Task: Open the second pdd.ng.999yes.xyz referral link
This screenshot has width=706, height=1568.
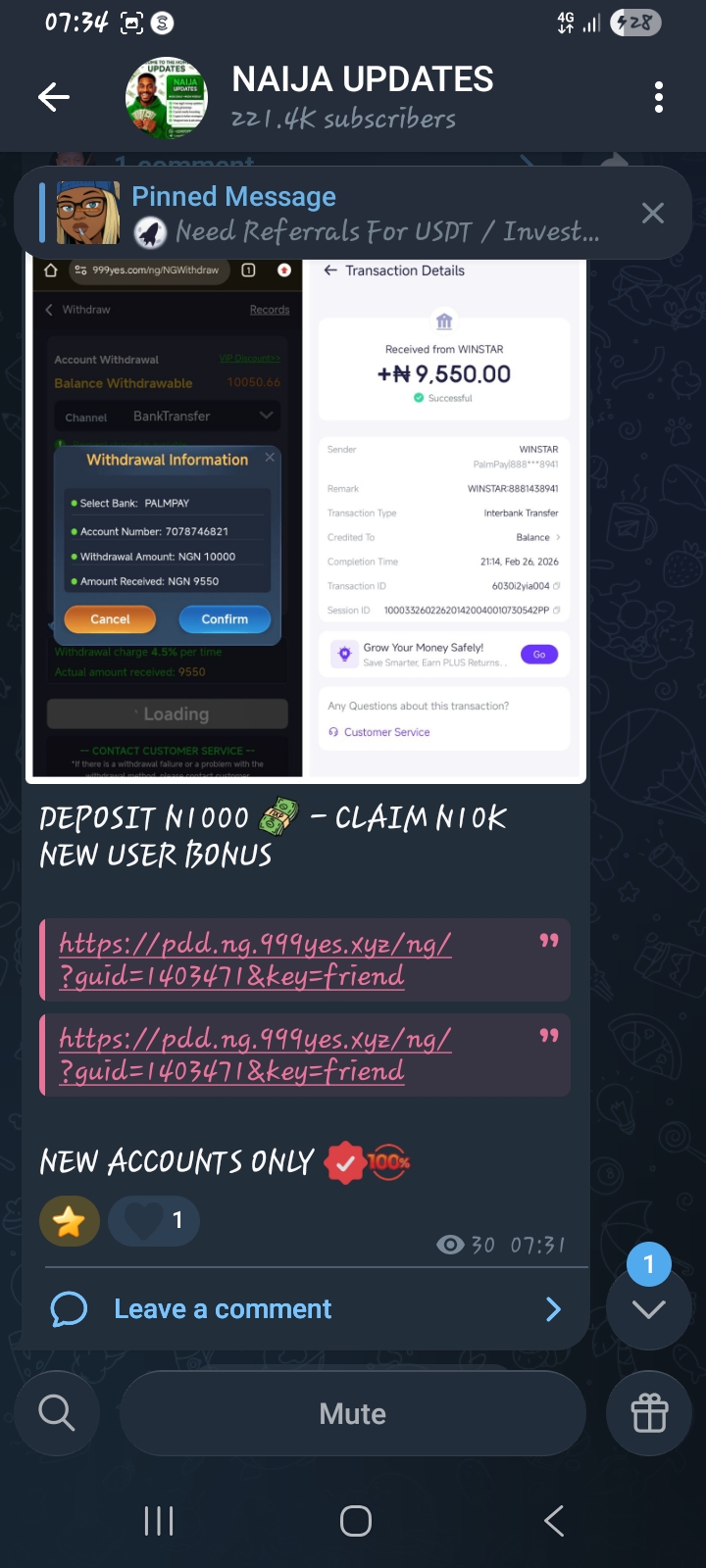Action: click(x=255, y=1054)
